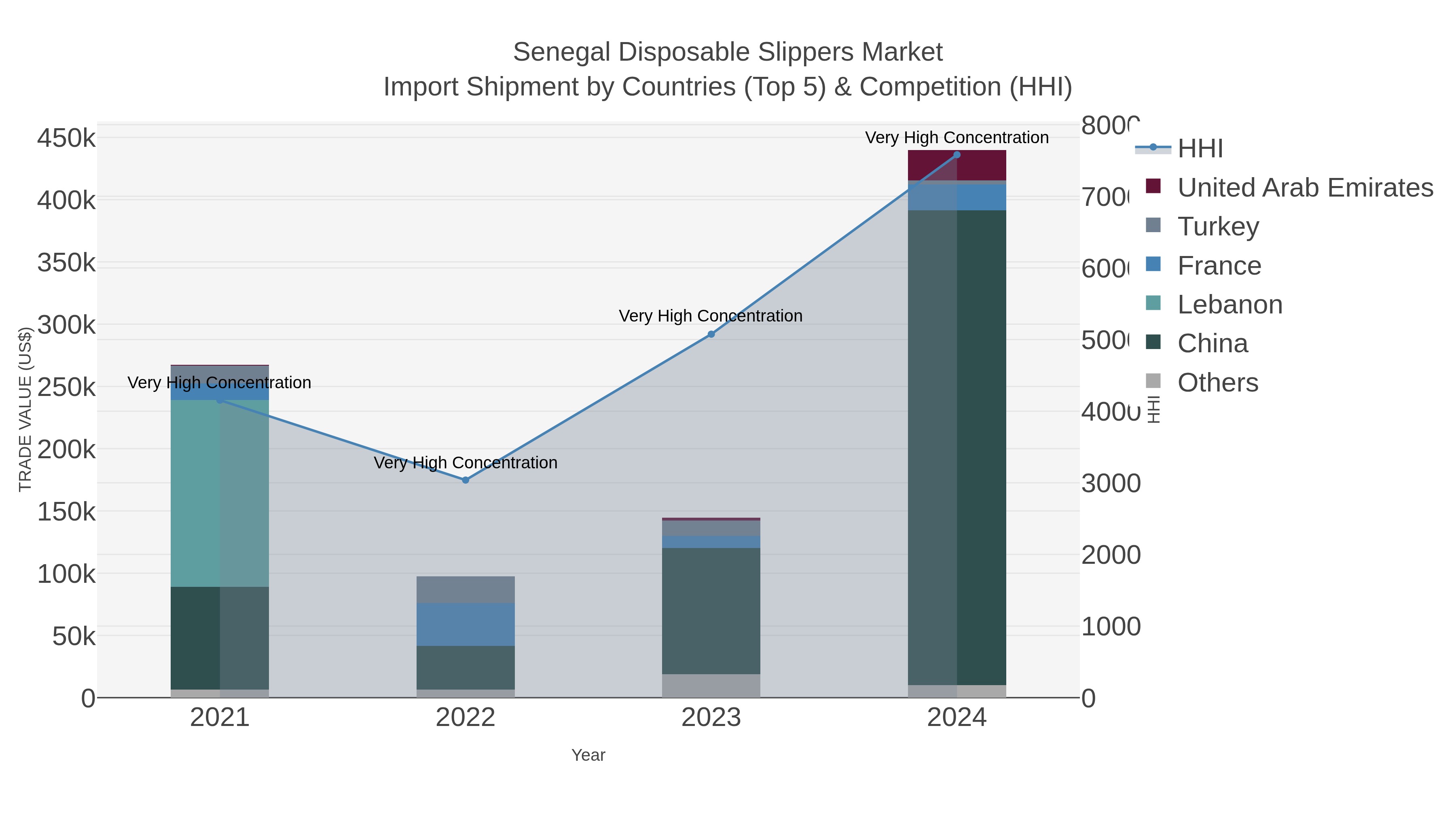Click the China segment of the 2021 bar

220,638
